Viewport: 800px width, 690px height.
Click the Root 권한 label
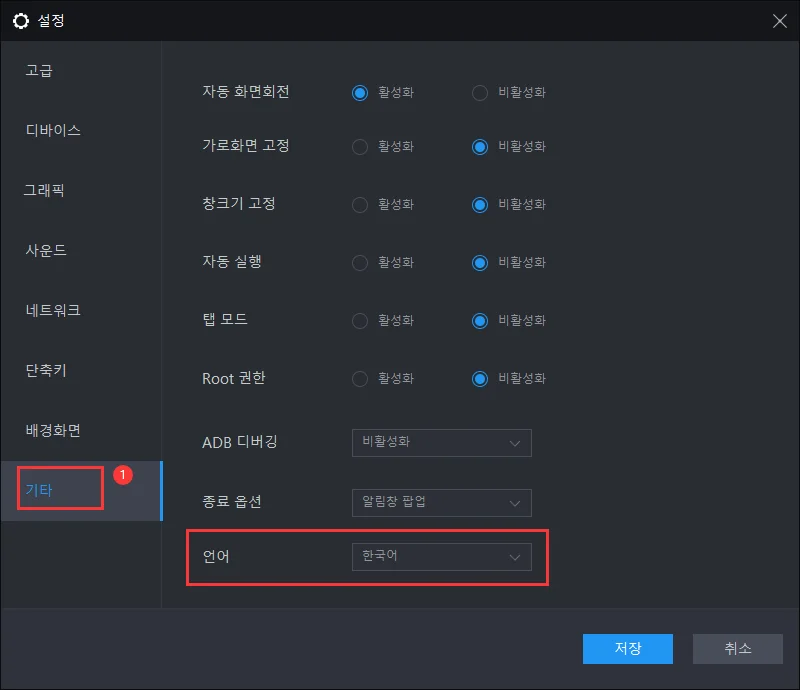234,378
